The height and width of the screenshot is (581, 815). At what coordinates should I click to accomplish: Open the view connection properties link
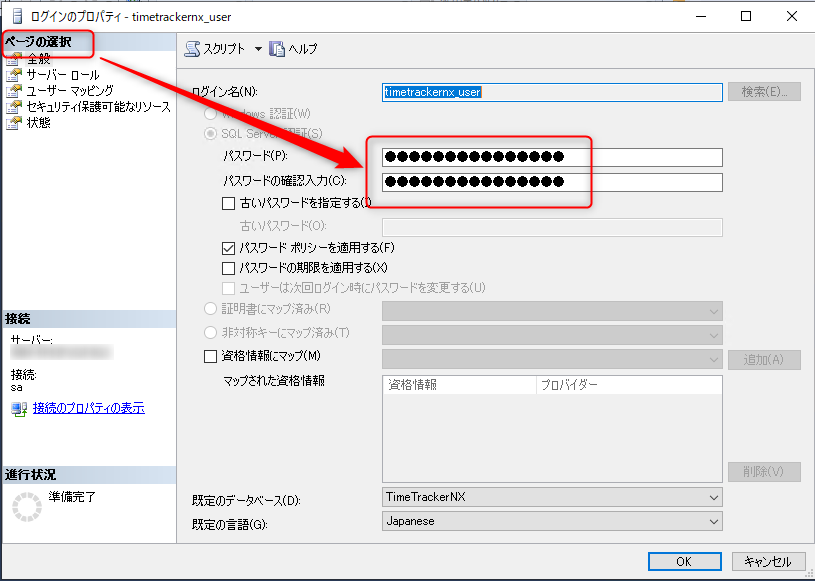[x=88, y=408]
